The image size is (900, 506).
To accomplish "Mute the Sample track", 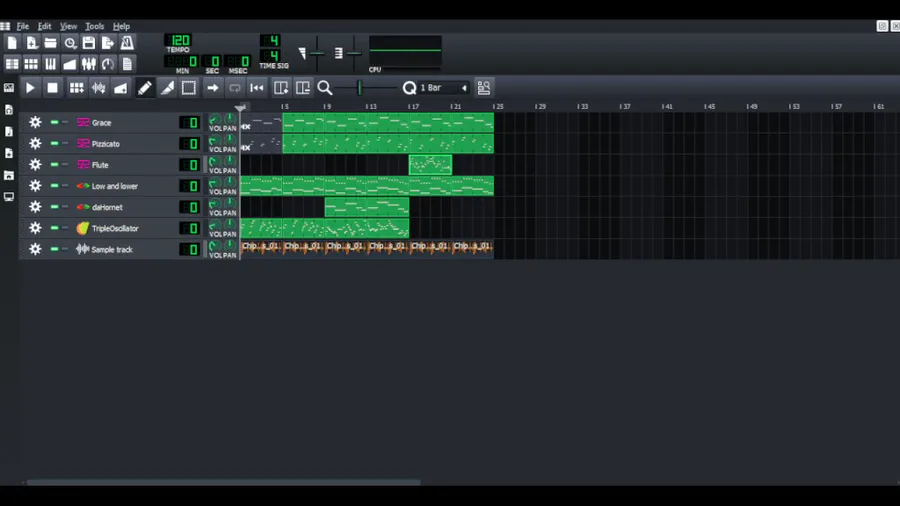I will [54, 249].
